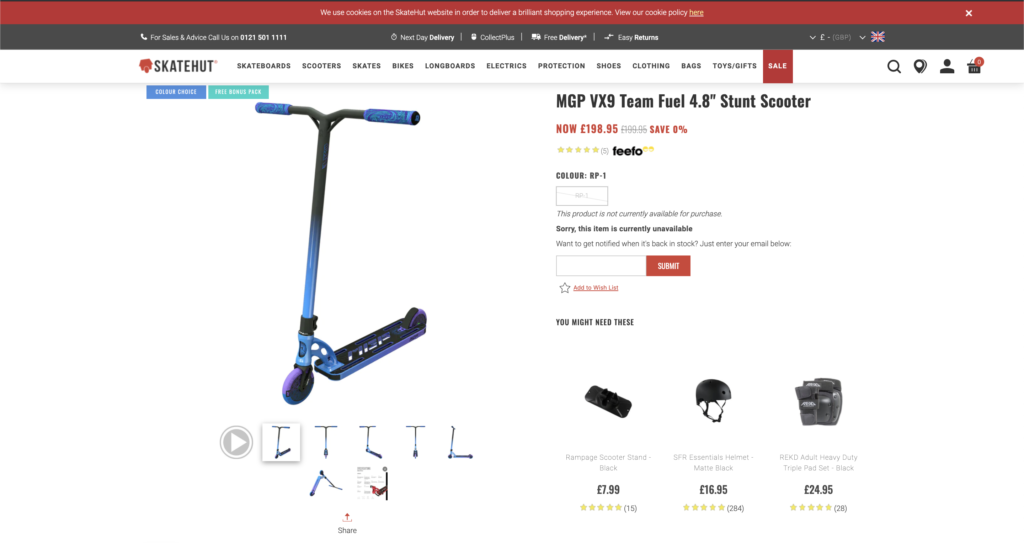
Task: Click the cookie policy 'here' link
Action: pyautogui.click(x=696, y=12)
